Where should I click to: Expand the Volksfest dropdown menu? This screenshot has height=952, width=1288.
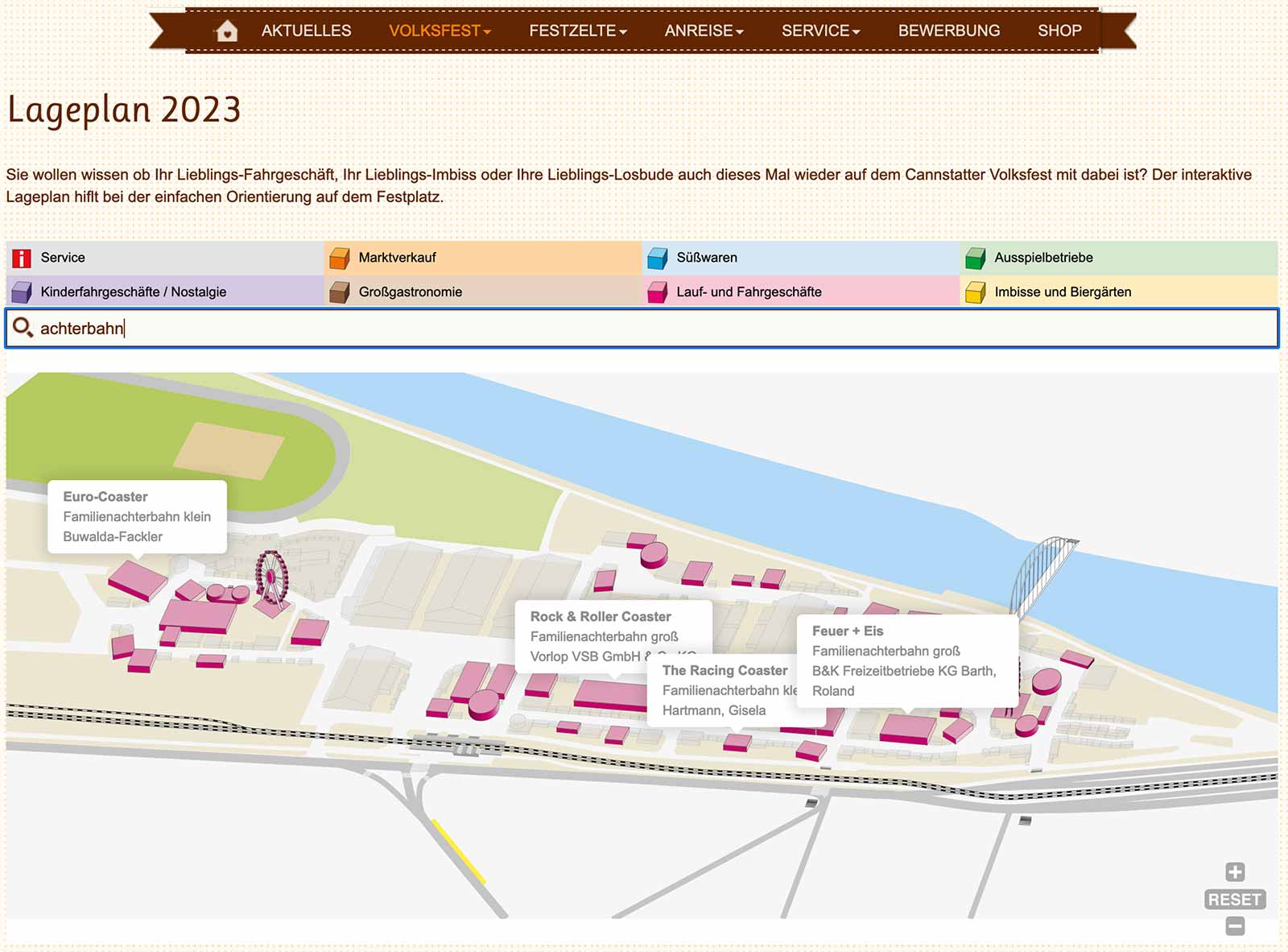click(440, 31)
